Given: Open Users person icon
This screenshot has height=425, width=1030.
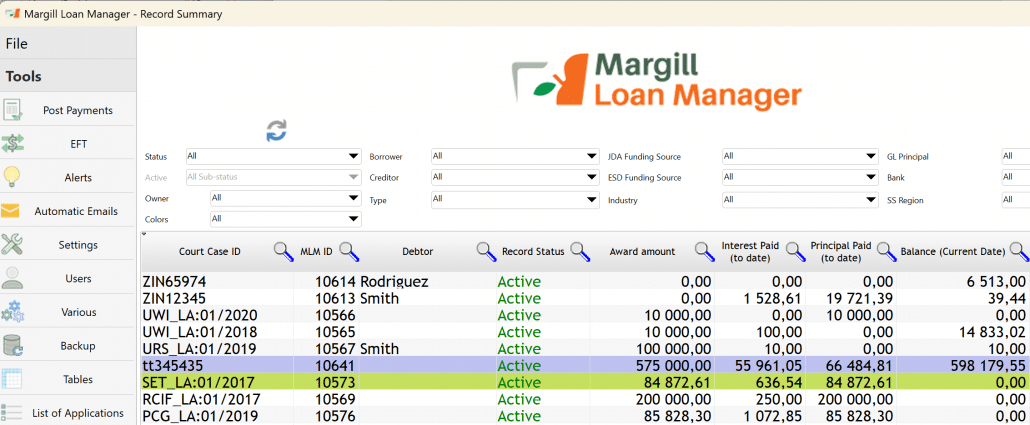Looking at the screenshot, I should [12, 278].
